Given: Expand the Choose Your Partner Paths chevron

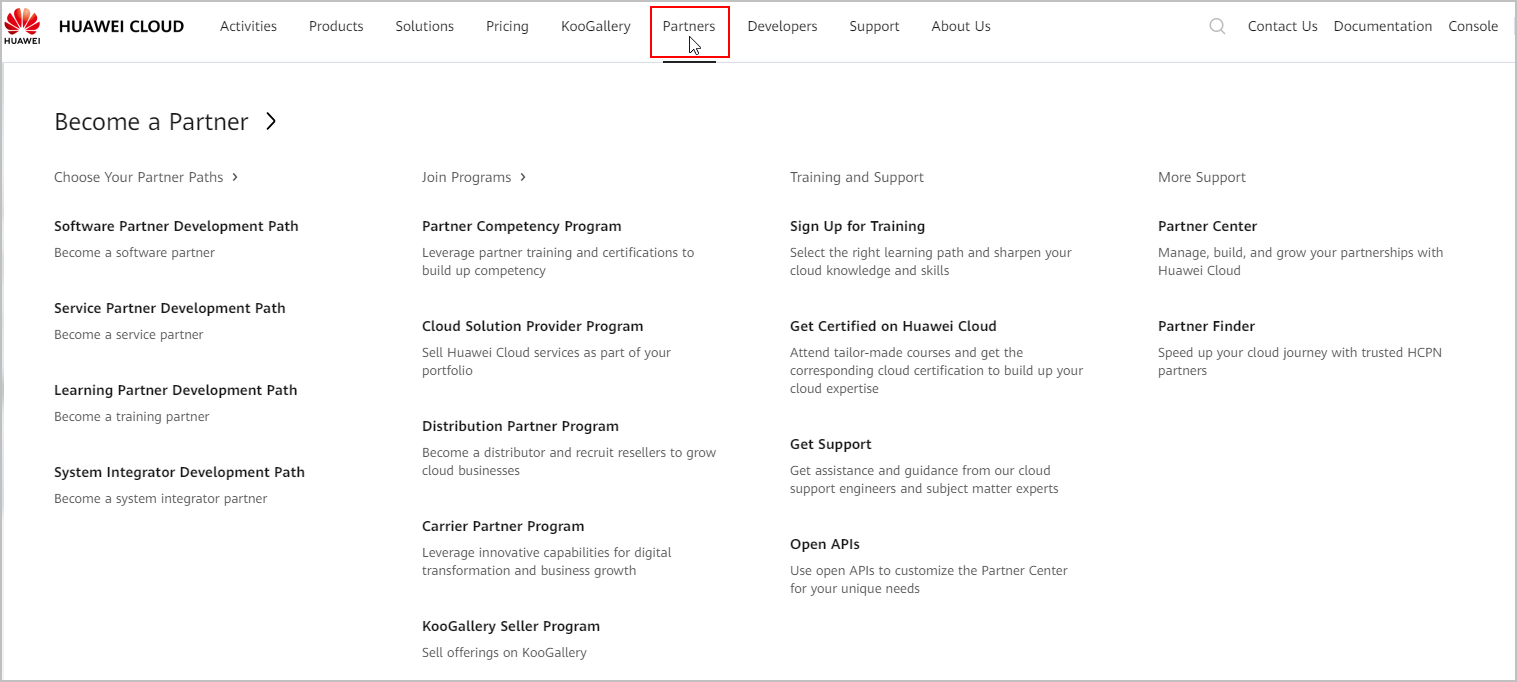Looking at the screenshot, I should click(235, 177).
